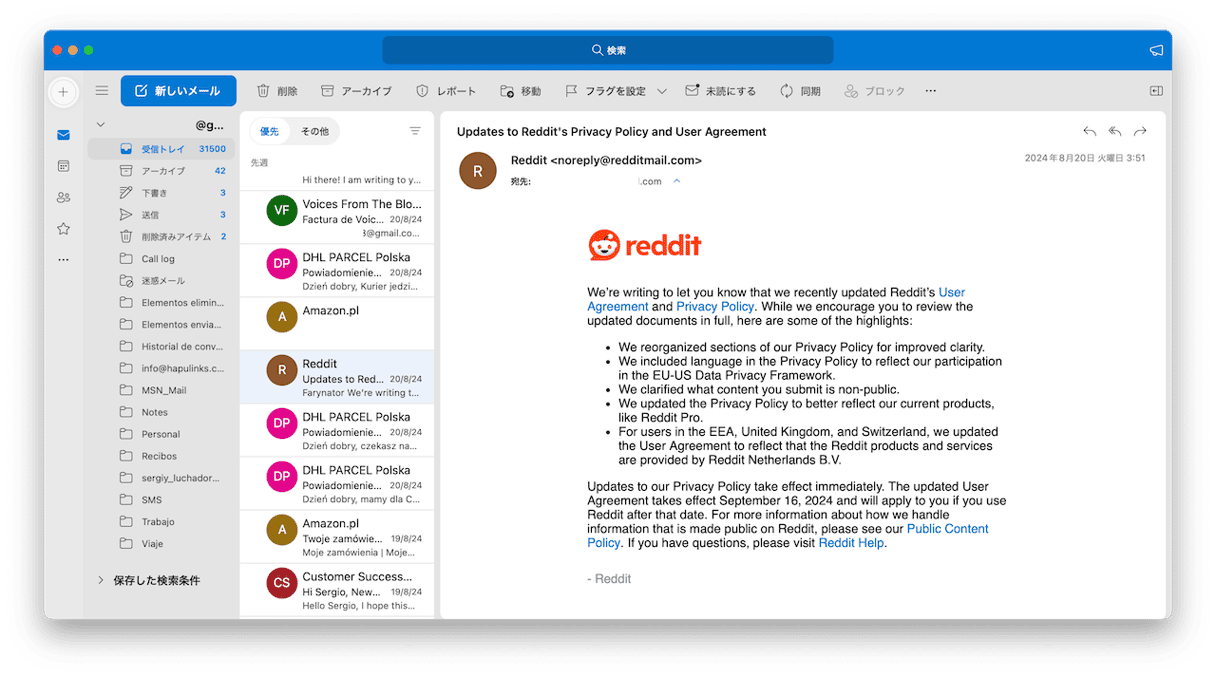
Task: Open the toolbar more options ellipsis
Action: 931,91
